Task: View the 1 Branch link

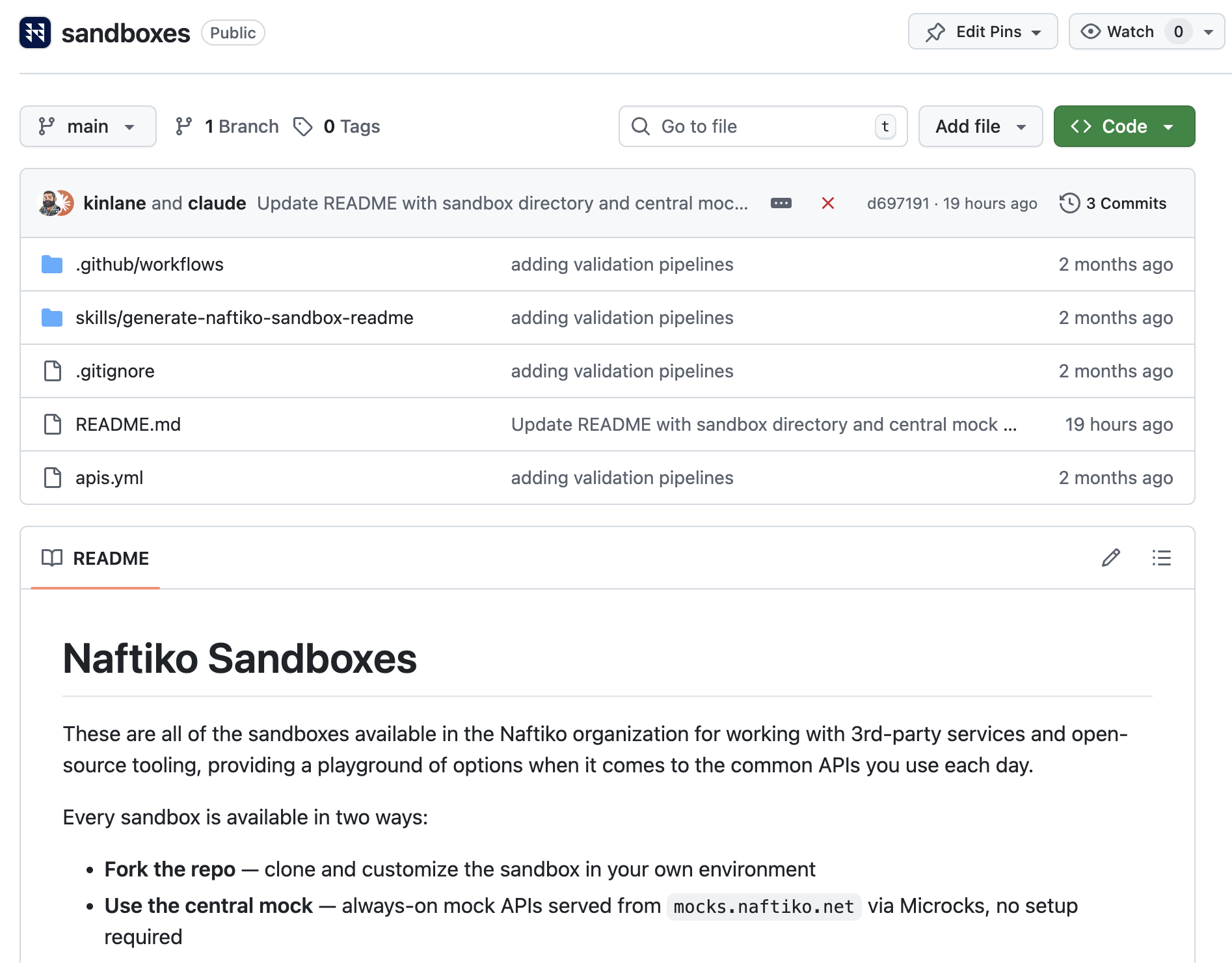Action: 227,126
